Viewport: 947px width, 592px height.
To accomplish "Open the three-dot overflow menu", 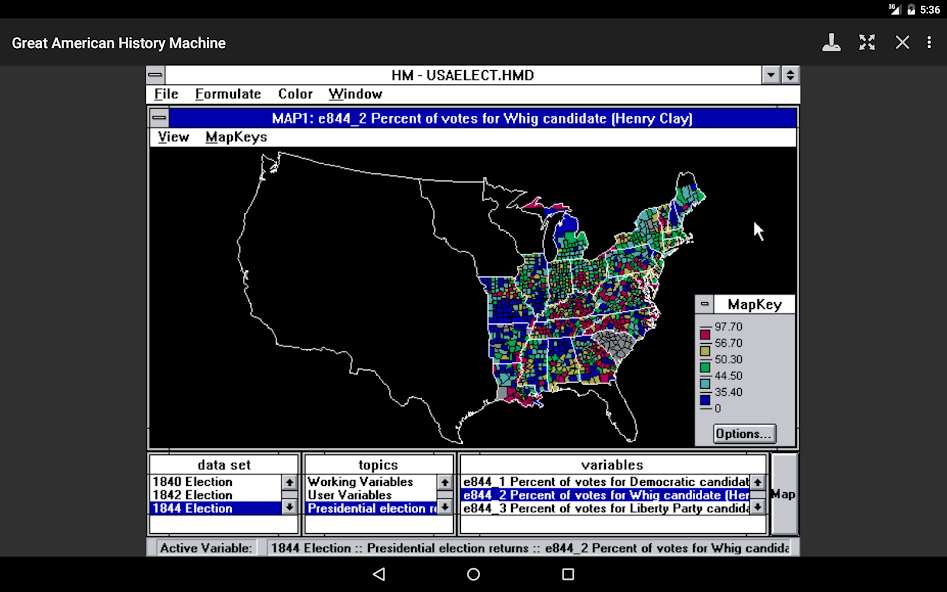I will pyautogui.click(x=930, y=43).
